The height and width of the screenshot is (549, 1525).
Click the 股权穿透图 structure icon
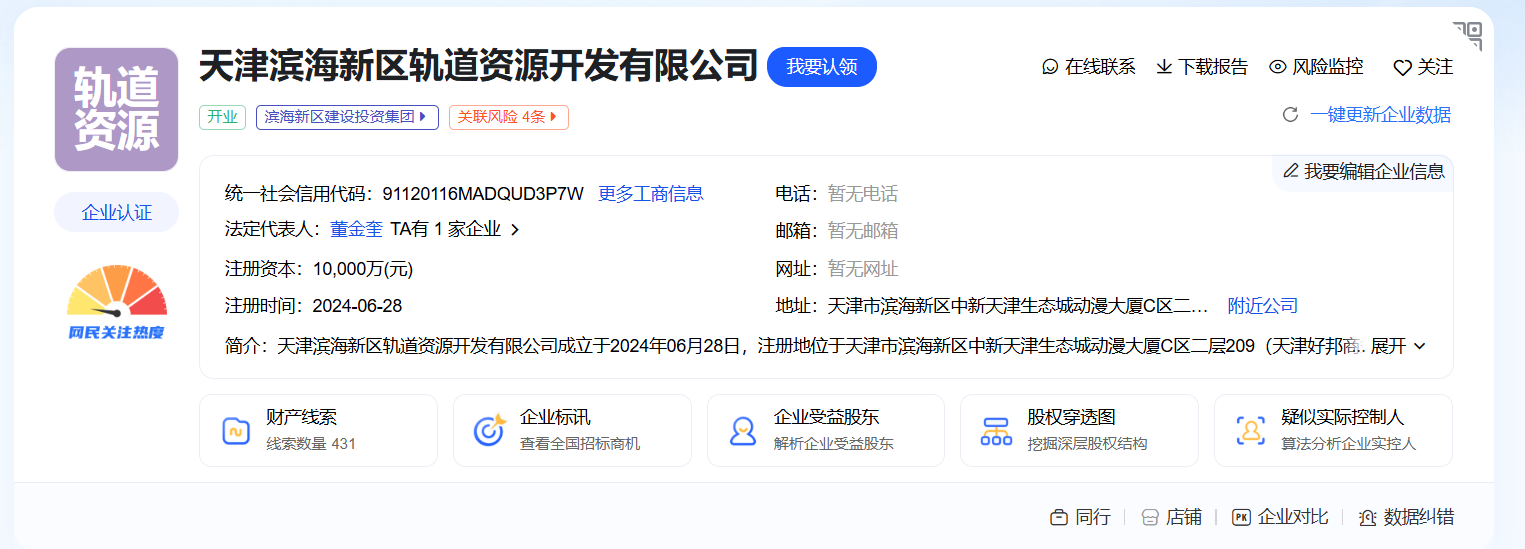pyautogui.click(x=996, y=431)
